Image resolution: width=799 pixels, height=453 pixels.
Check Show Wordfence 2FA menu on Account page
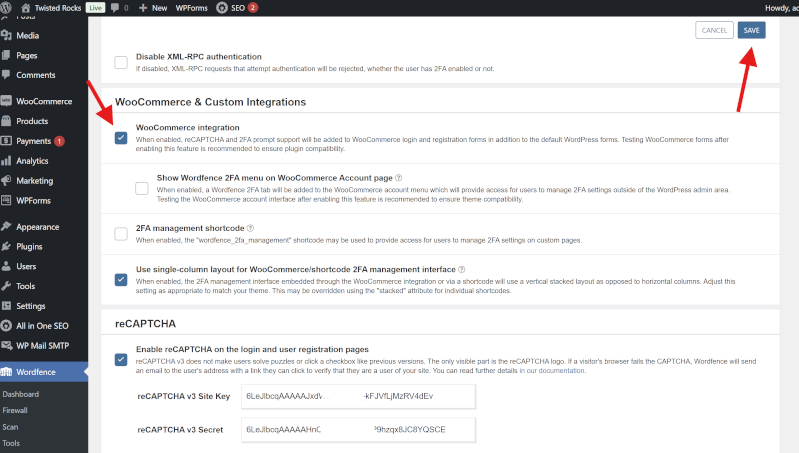[x=142, y=189]
